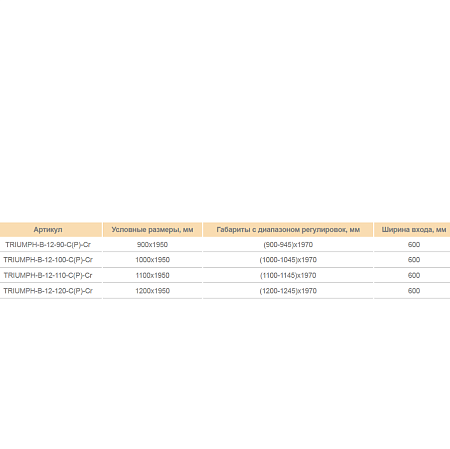Click entry width 600 in 90 row
Image resolution: width=450 pixels, height=449 pixels.
tap(414, 245)
